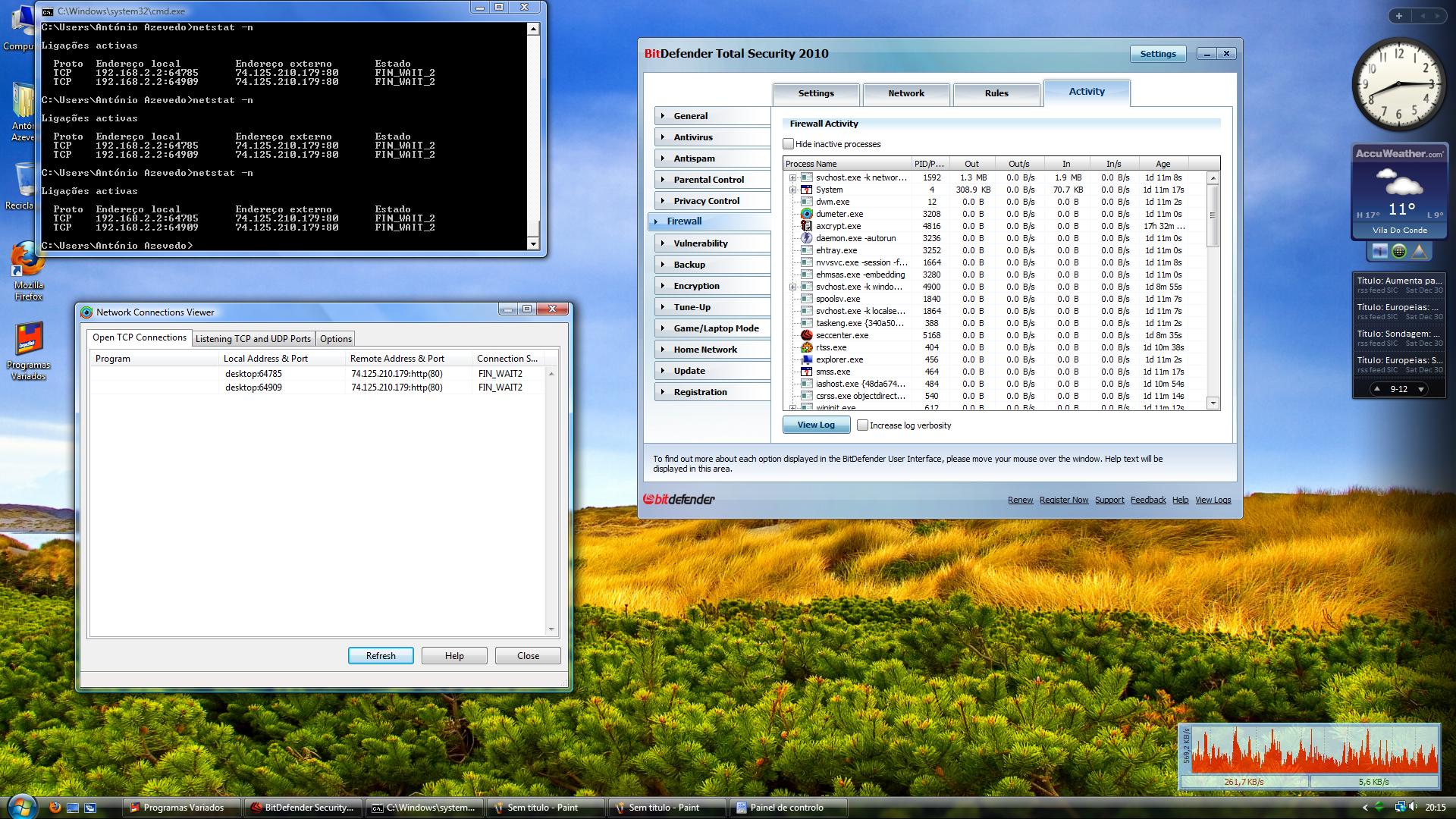Click the weather gadget triangle icon
Viewport: 1456px width, 819px height.
click(x=1420, y=251)
